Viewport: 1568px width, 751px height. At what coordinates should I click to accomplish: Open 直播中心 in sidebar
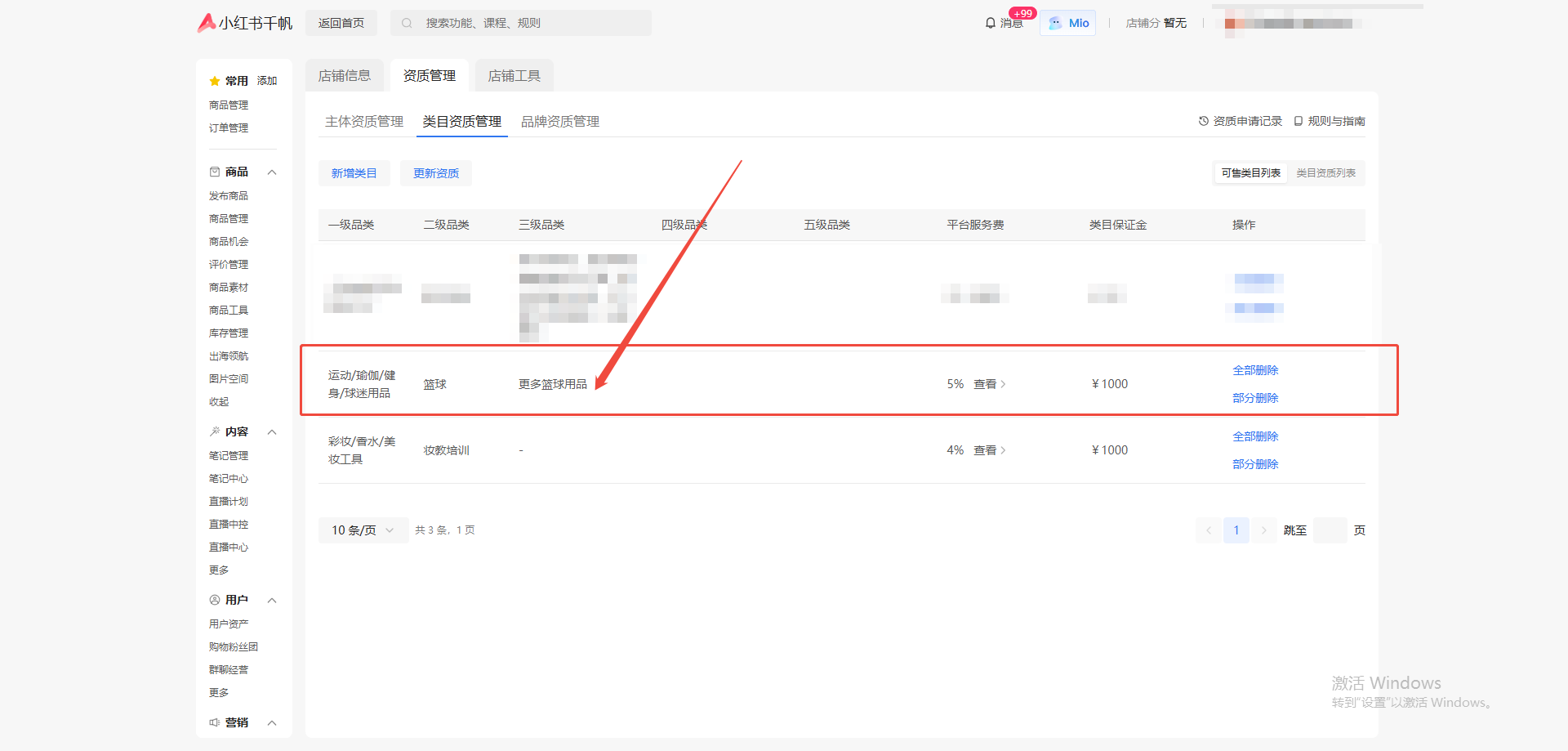coord(229,548)
